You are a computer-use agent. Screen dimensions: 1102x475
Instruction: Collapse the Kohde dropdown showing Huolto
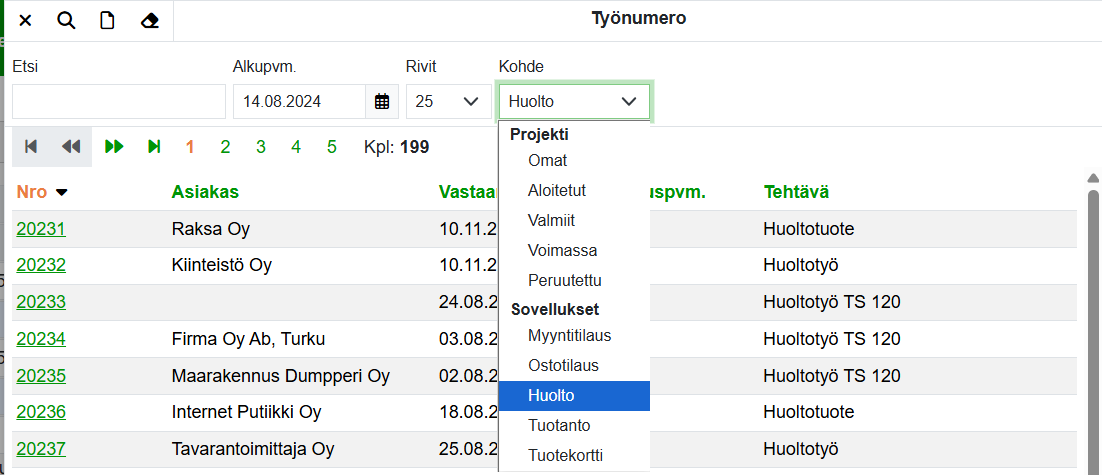(574, 101)
